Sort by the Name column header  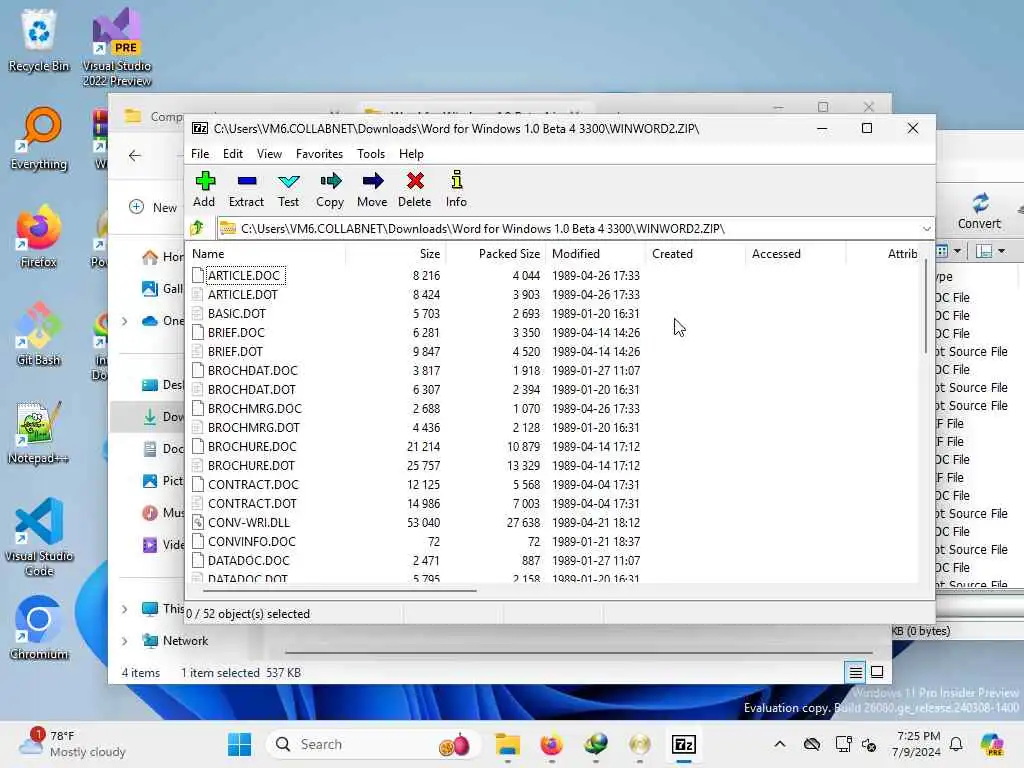pyautogui.click(x=266, y=253)
